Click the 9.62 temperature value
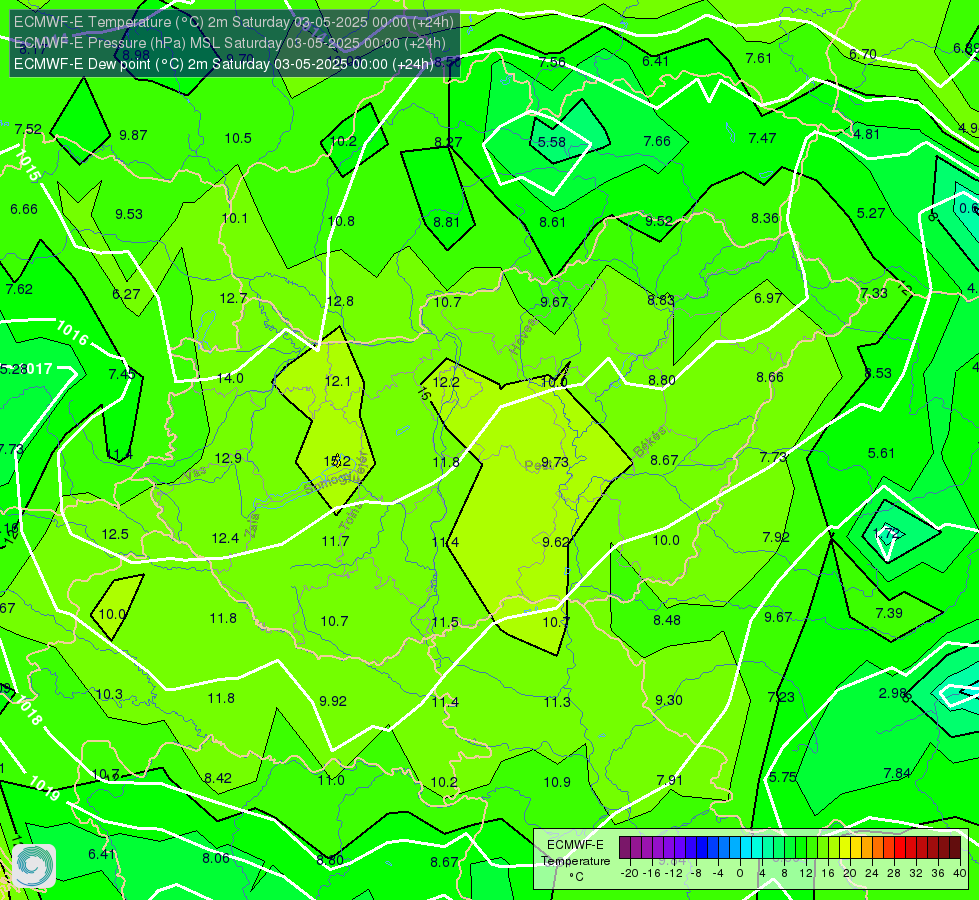Viewport: 979px width, 900px height. (x=556, y=541)
